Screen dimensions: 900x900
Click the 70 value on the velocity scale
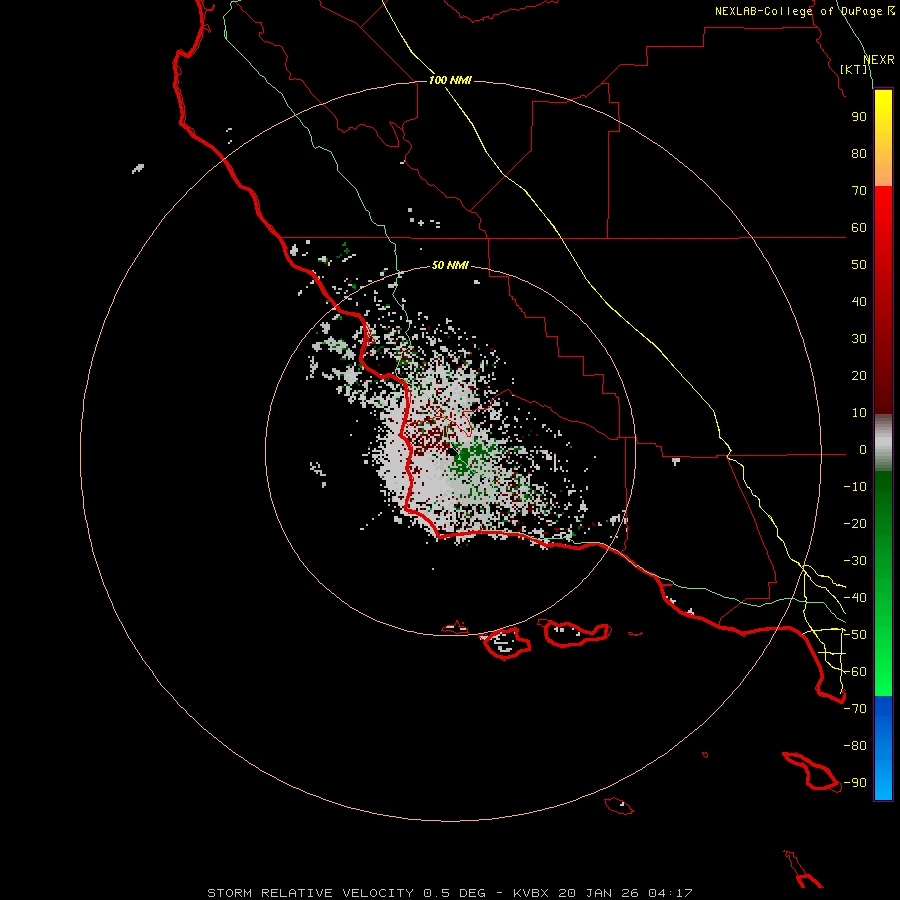[859, 191]
